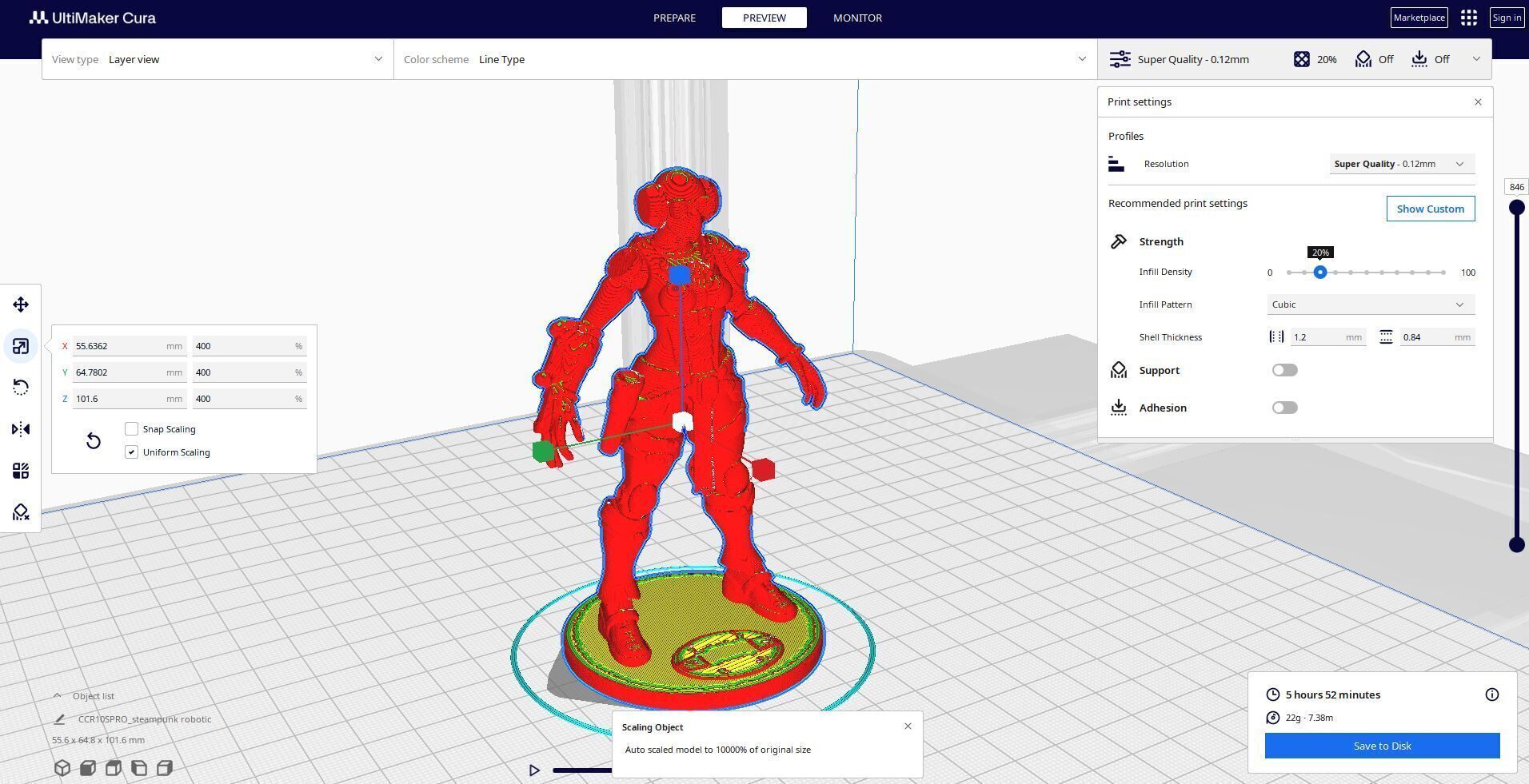This screenshot has height=784, width=1529.
Task: Click the Y dimension mm field
Action: [x=130, y=372]
